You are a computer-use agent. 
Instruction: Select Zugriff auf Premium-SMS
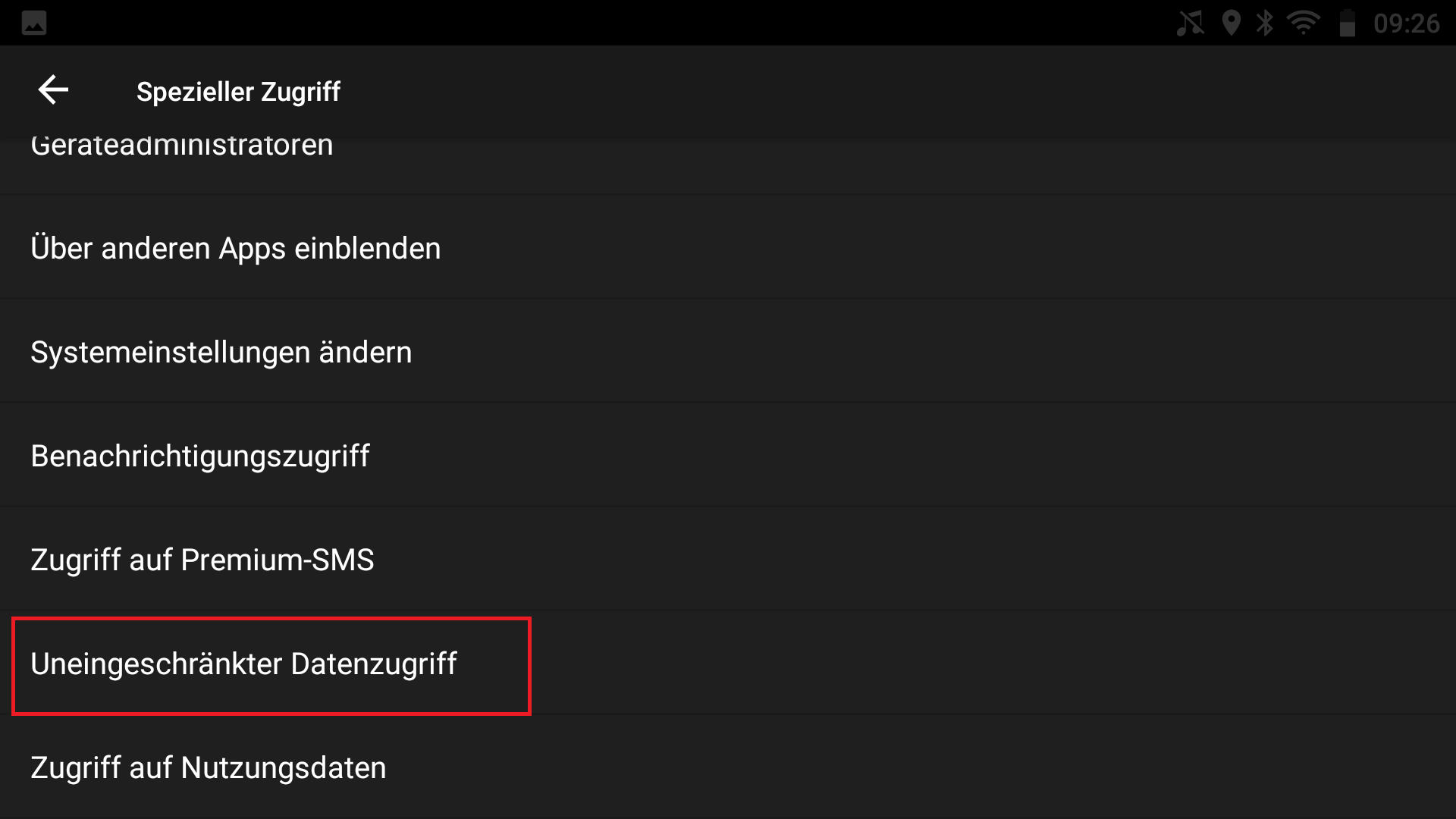[728, 560]
